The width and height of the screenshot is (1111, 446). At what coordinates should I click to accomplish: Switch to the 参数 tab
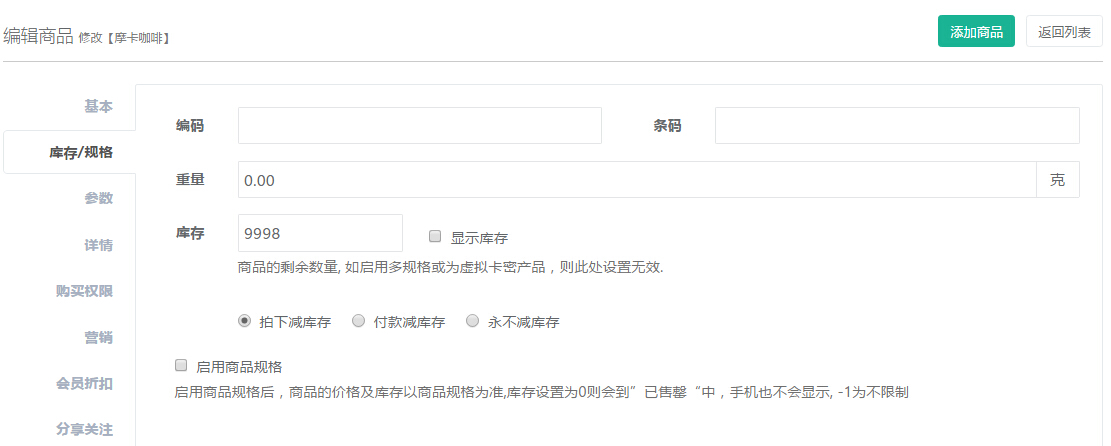pos(98,198)
